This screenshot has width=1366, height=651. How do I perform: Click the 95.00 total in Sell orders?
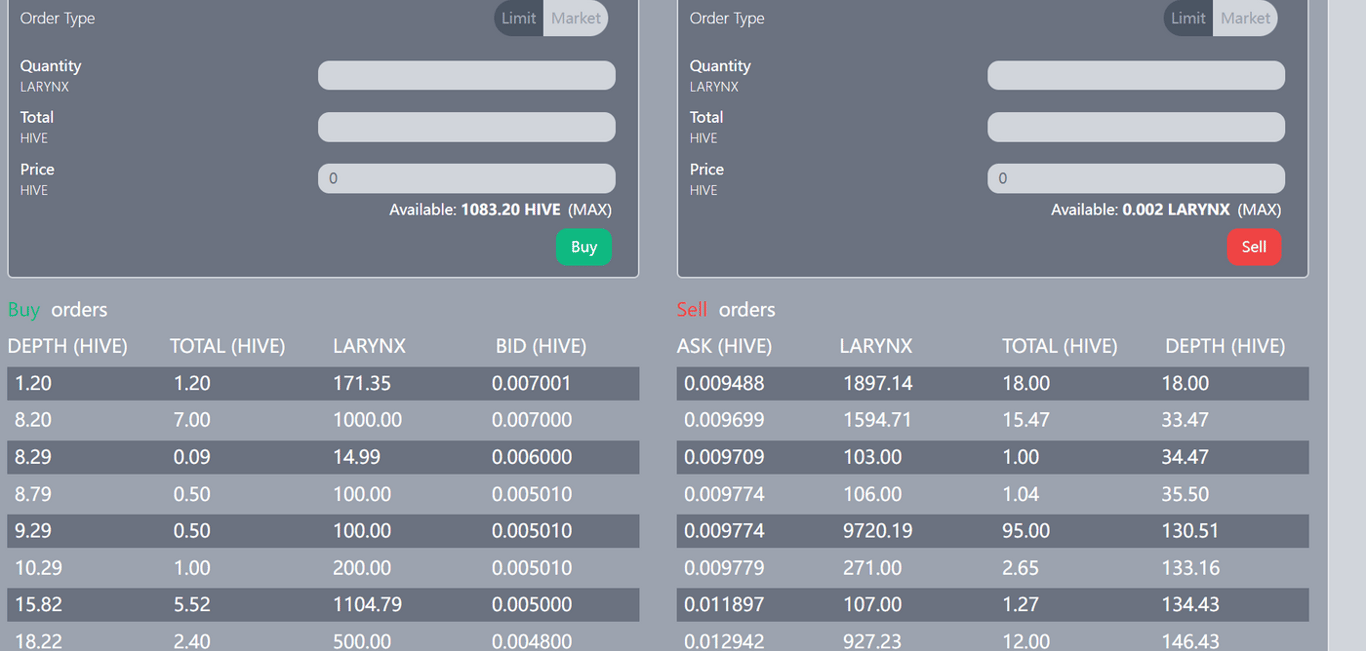[1026, 531]
